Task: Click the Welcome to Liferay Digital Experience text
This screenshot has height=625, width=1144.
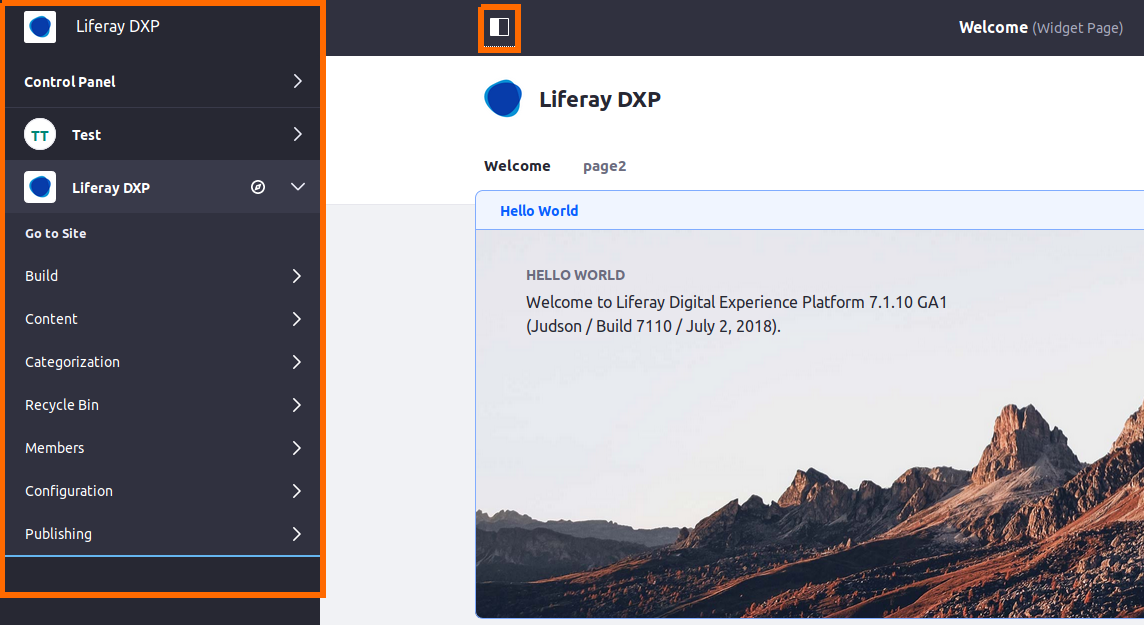Action: [736, 302]
